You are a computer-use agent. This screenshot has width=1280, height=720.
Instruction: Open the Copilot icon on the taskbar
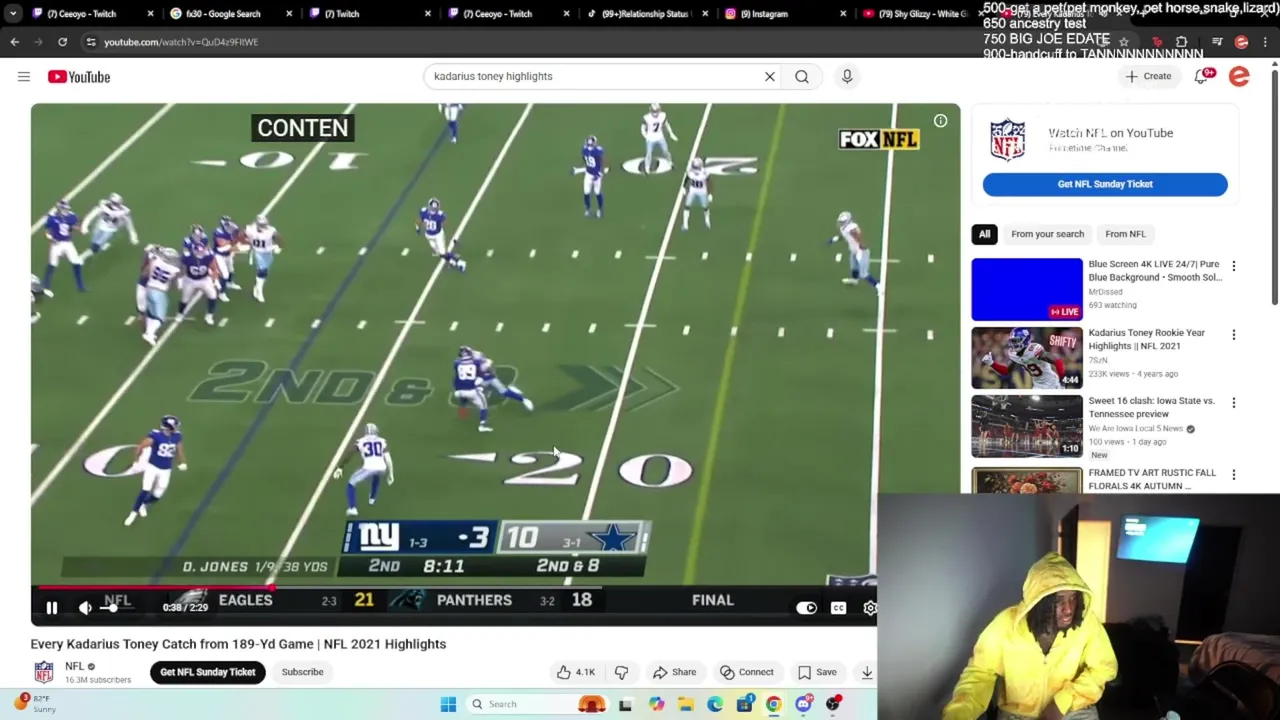(656, 704)
